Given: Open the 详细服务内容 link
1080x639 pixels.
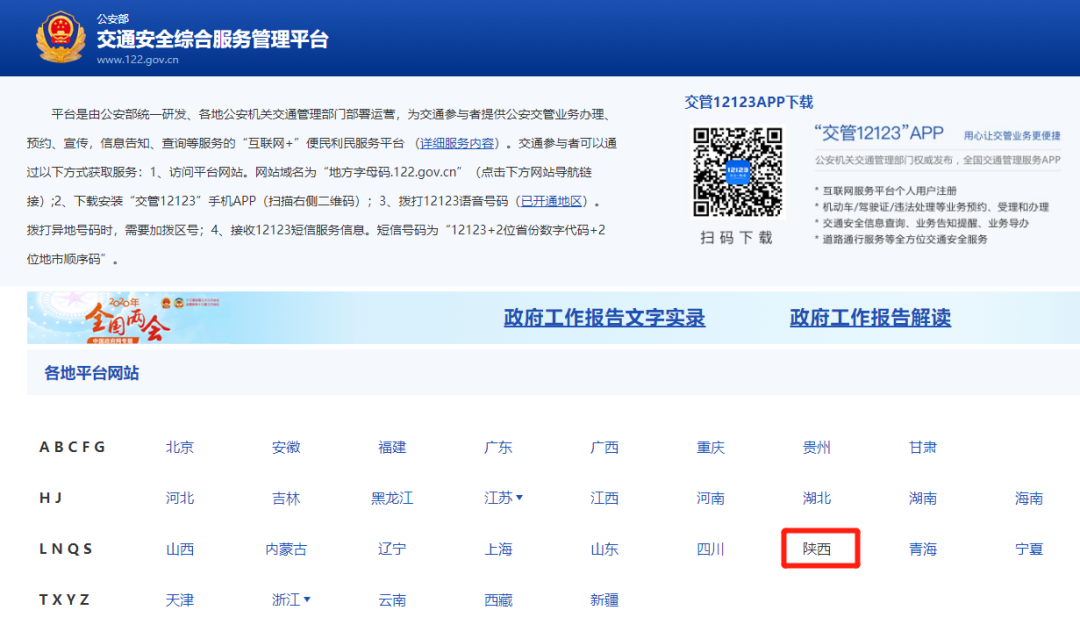Looking at the screenshot, I should pos(455,143).
